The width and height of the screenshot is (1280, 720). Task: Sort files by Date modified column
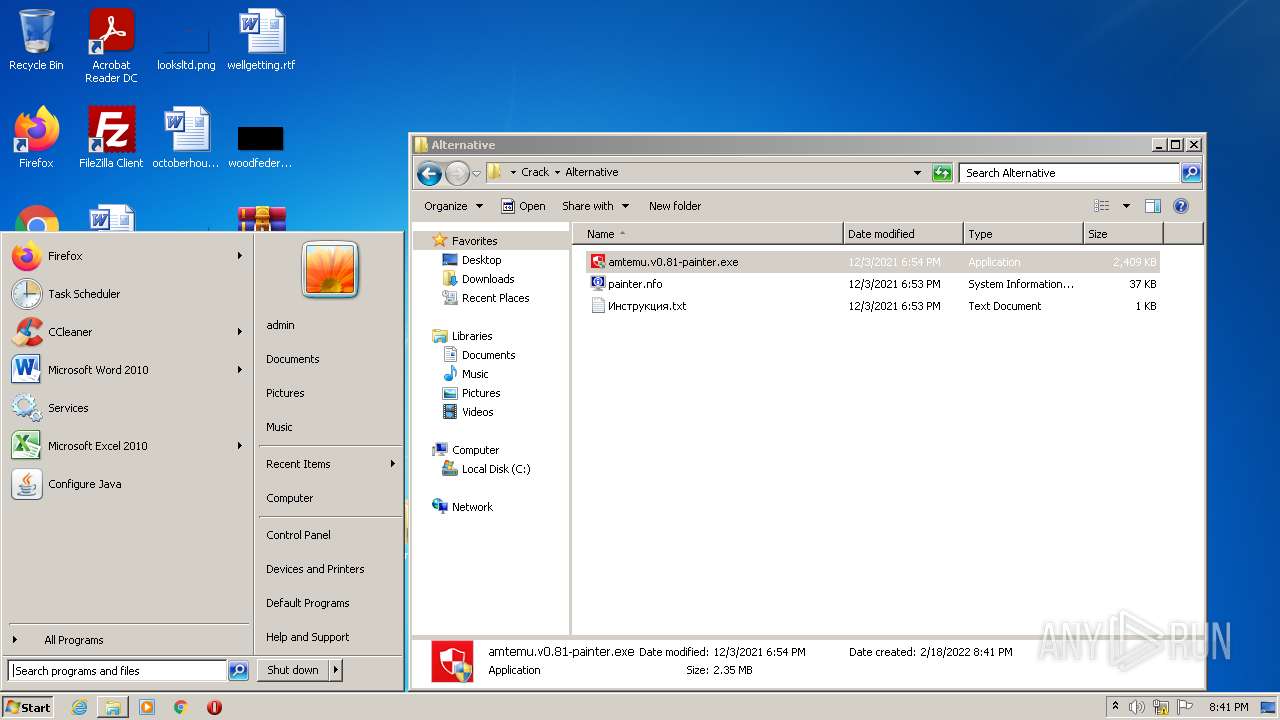[x=903, y=234]
